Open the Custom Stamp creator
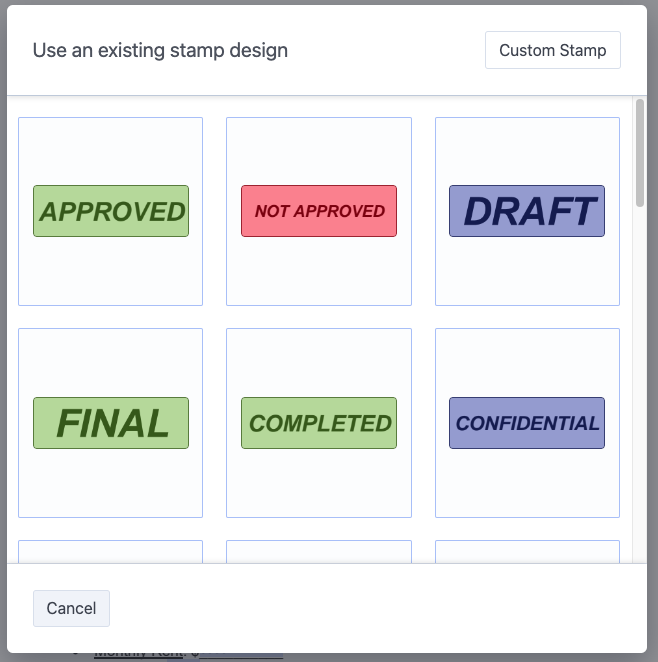Viewport: 658px width, 662px height. point(552,50)
